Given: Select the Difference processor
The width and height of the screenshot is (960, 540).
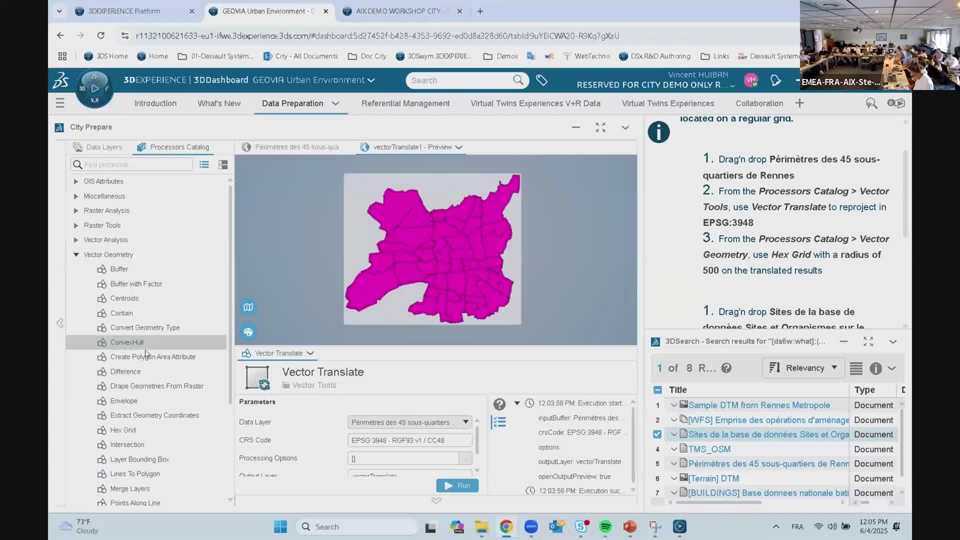Looking at the screenshot, I should click(126, 372).
